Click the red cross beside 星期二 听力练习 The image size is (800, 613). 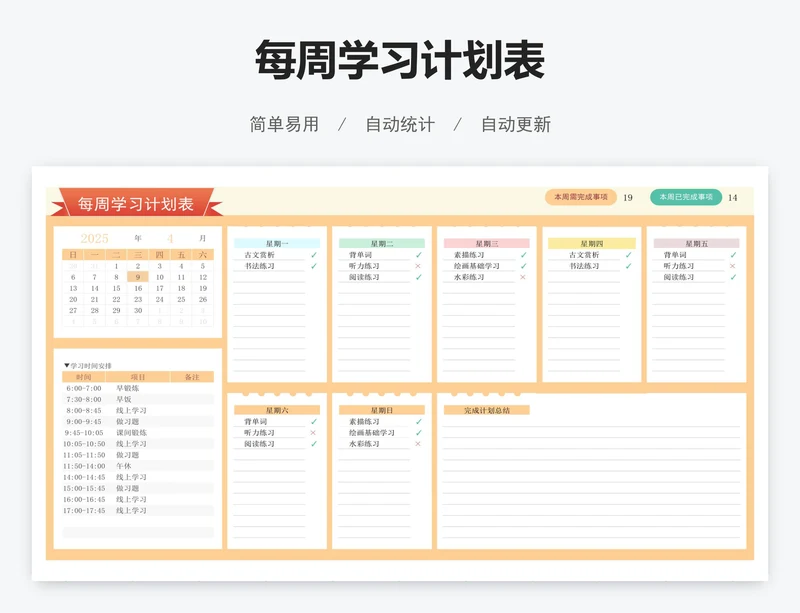(418, 266)
